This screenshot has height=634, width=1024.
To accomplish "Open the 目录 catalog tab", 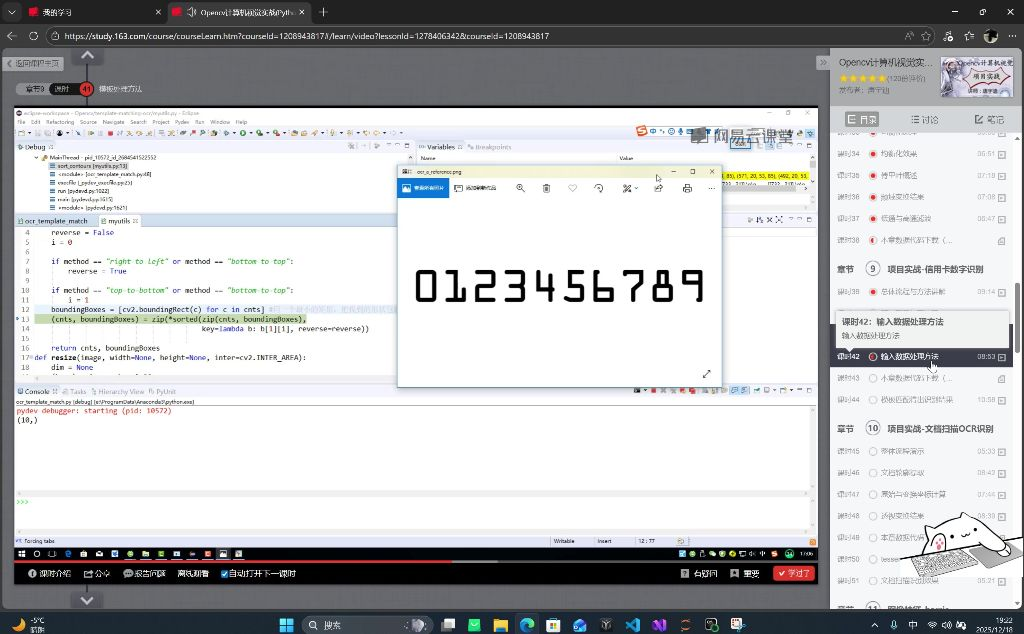I will pos(861,119).
